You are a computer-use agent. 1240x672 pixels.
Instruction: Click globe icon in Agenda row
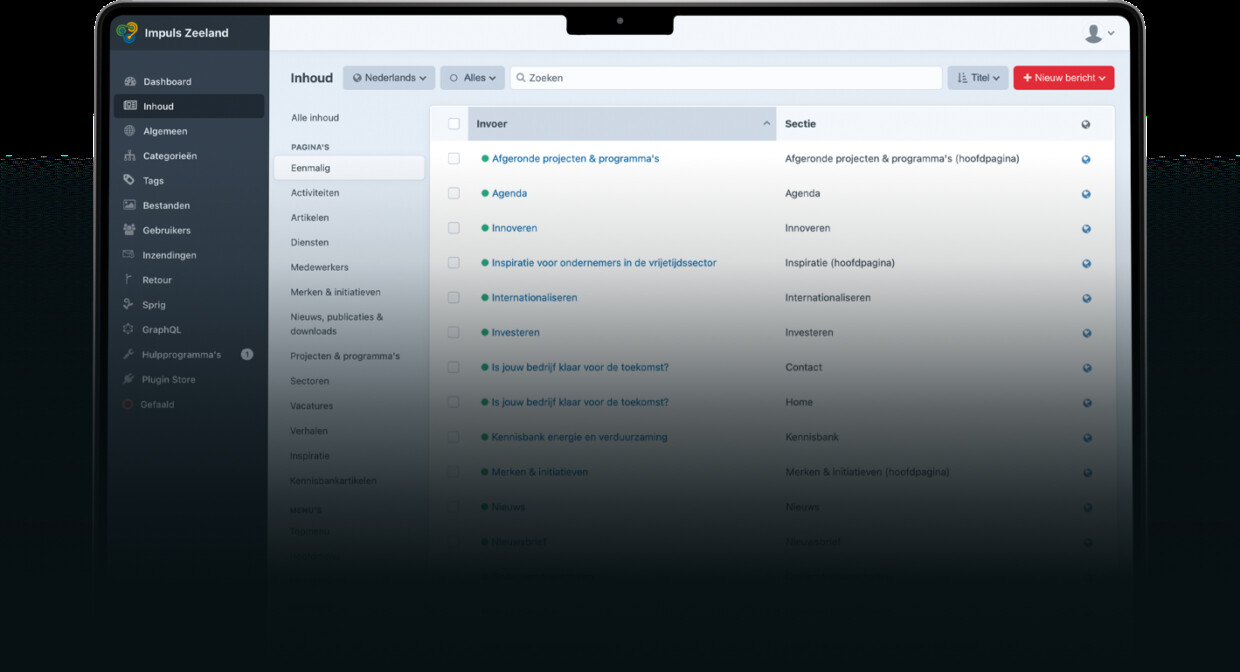[x=1086, y=194]
